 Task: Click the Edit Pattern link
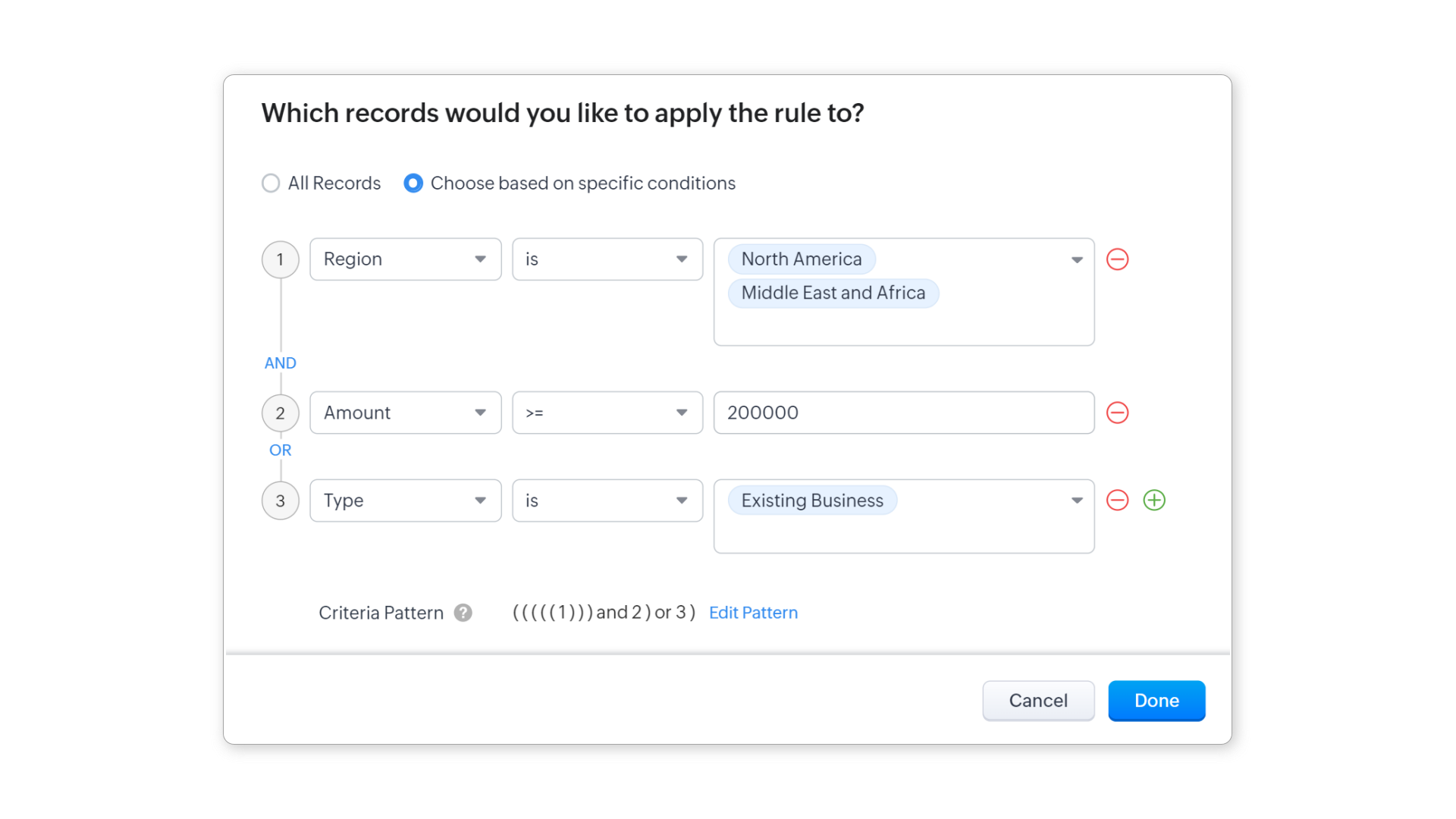pos(753,613)
